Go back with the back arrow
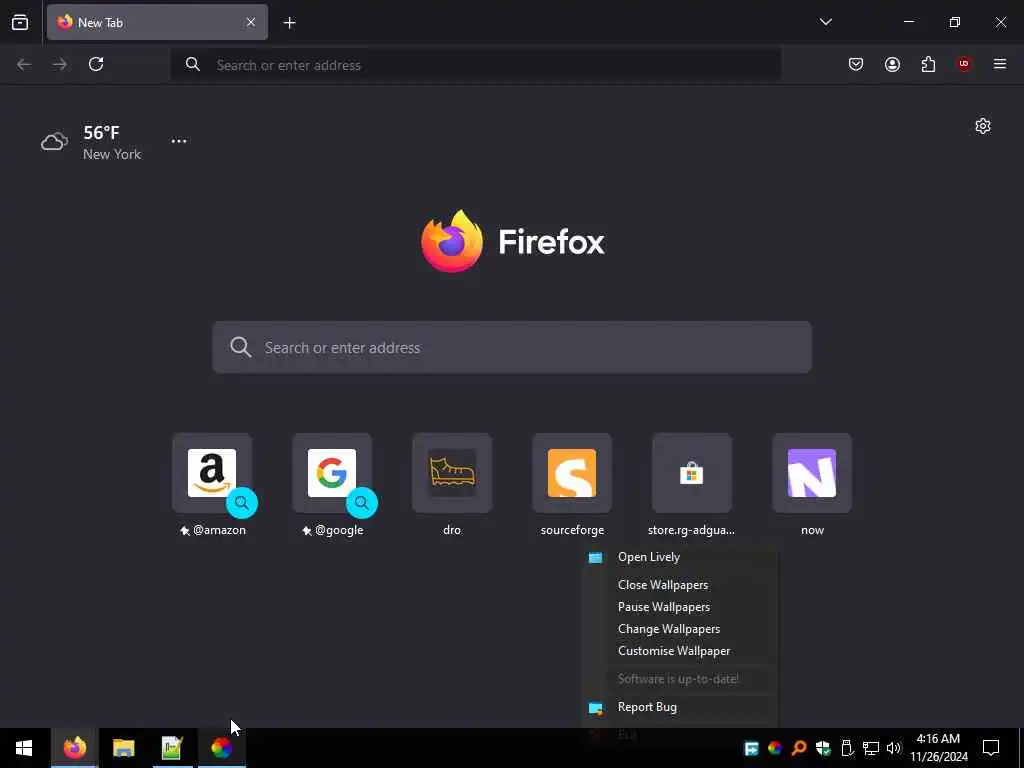Viewport: 1024px width, 768px height. click(24, 64)
